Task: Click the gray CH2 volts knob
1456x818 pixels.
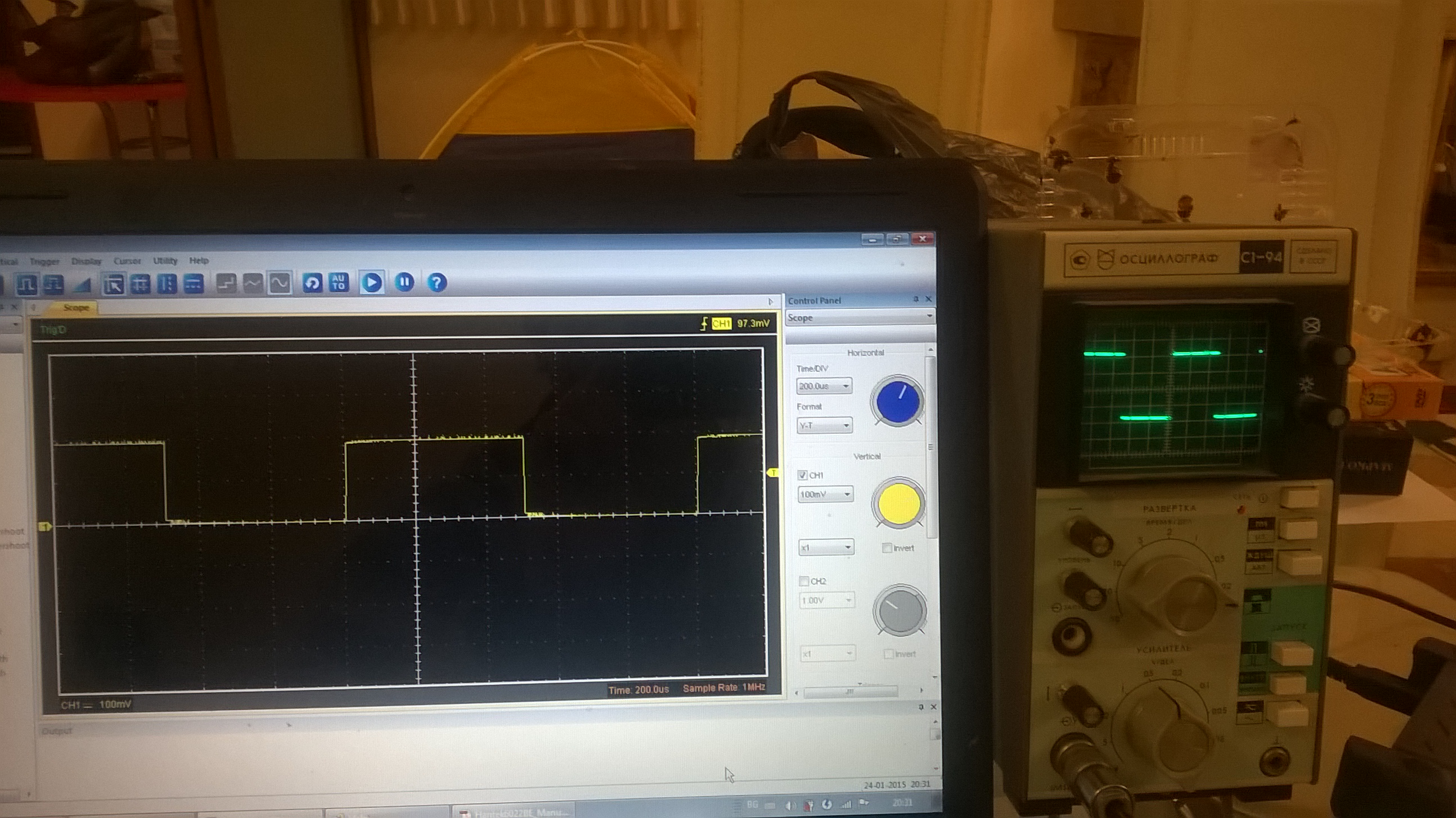Action: point(900,611)
